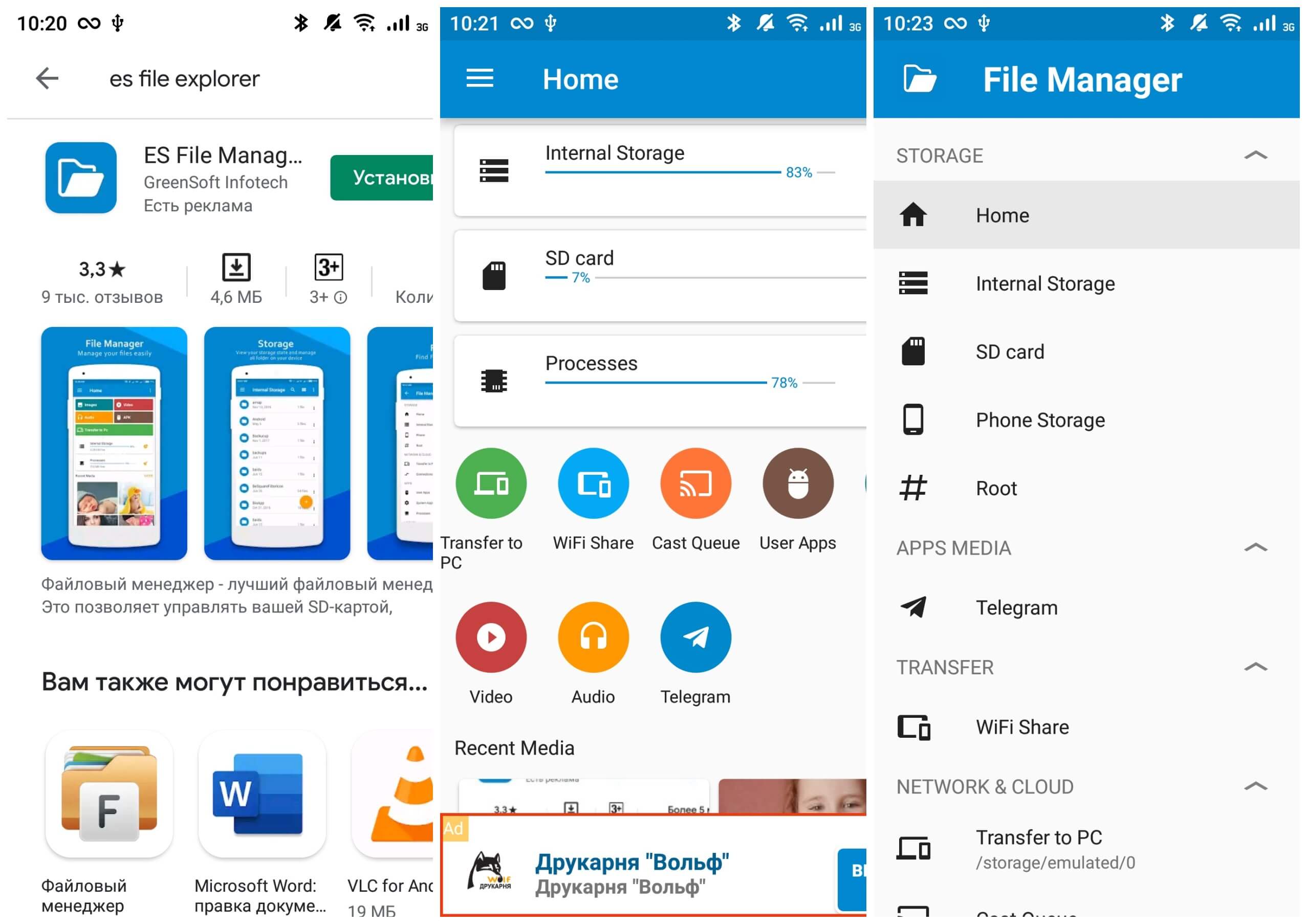
Task: Tap the green Установить install button
Action: (381, 178)
